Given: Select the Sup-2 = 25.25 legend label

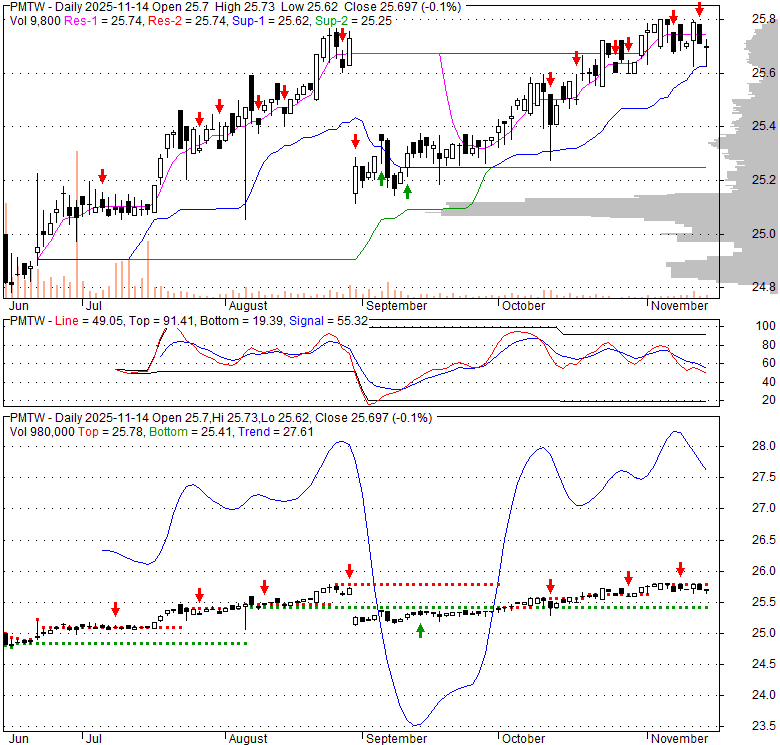Looking at the screenshot, I should [354, 21].
